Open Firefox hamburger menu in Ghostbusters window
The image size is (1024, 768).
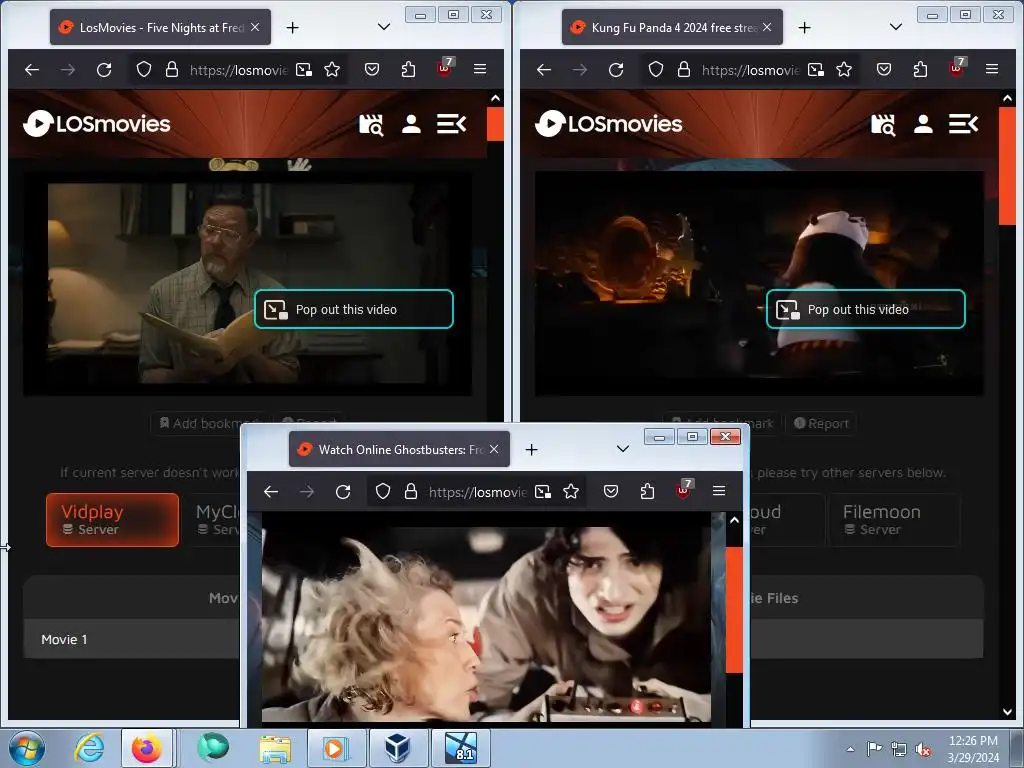719,491
